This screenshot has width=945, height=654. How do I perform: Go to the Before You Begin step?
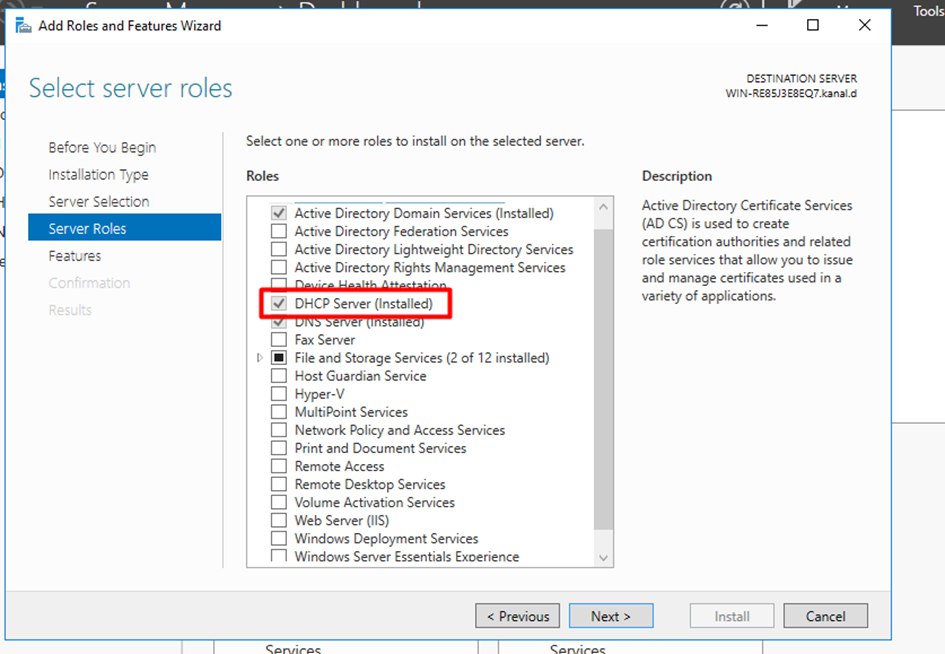(102, 148)
